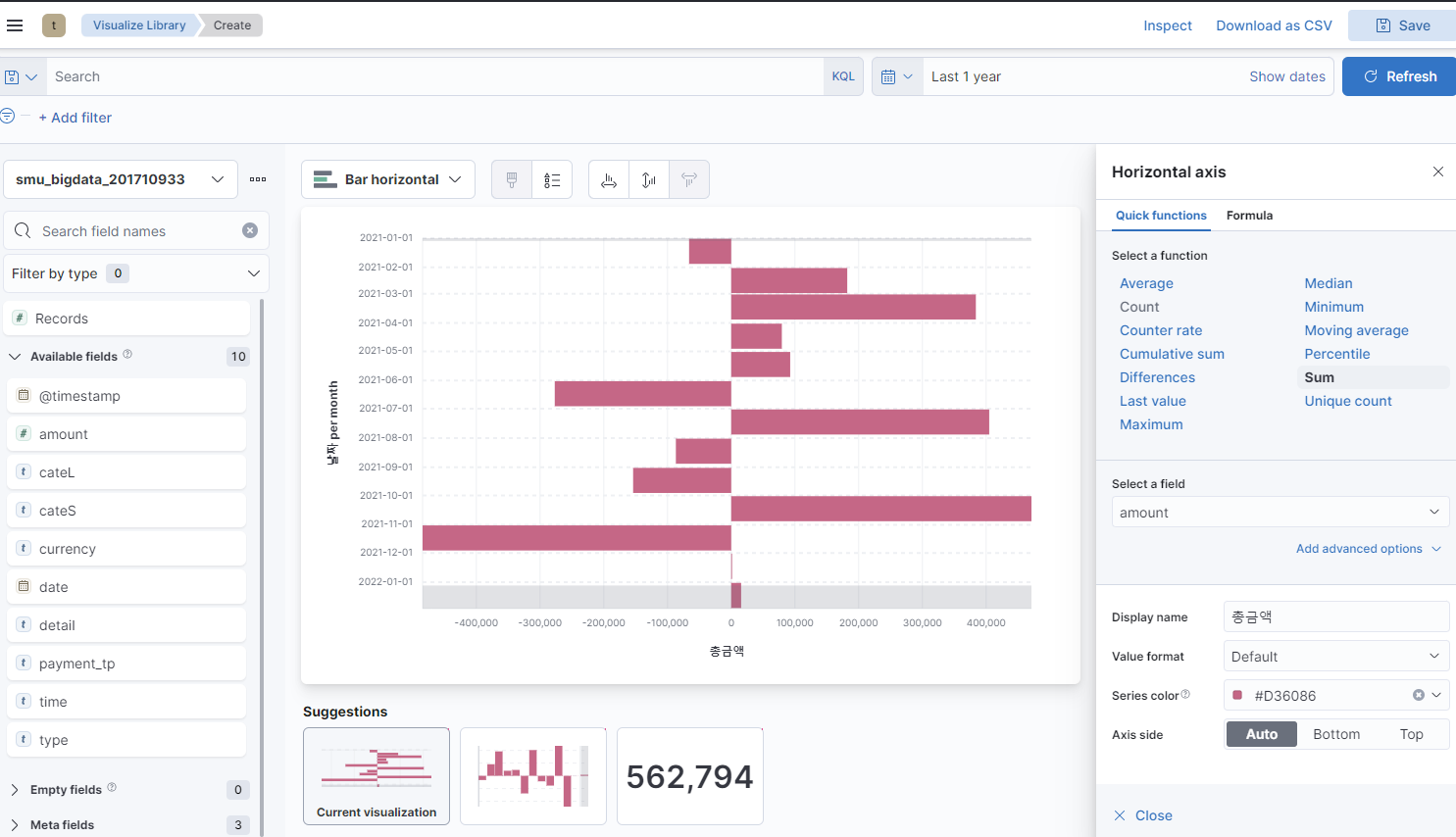Screen dimensions: 1456x837
Task: Click the Add filter link
Action: click(75, 118)
